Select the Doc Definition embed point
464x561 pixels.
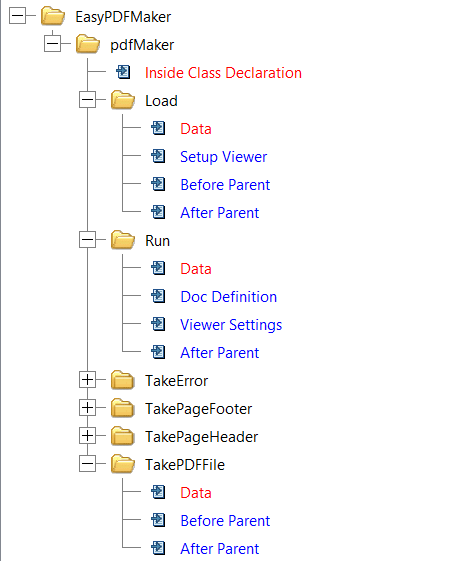click(229, 297)
